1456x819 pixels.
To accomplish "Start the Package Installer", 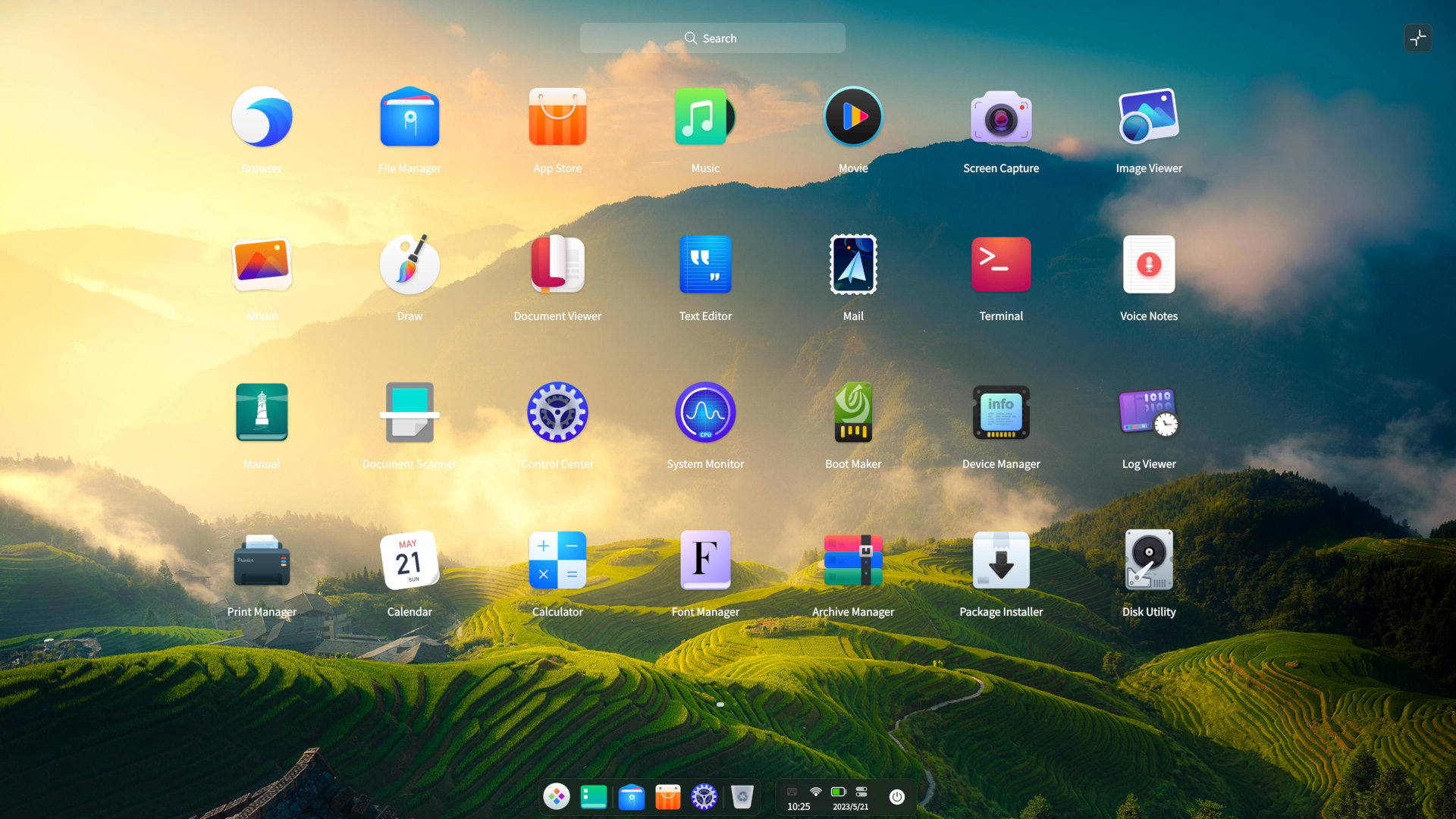I will pyautogui.click(x=1000, y=560).
